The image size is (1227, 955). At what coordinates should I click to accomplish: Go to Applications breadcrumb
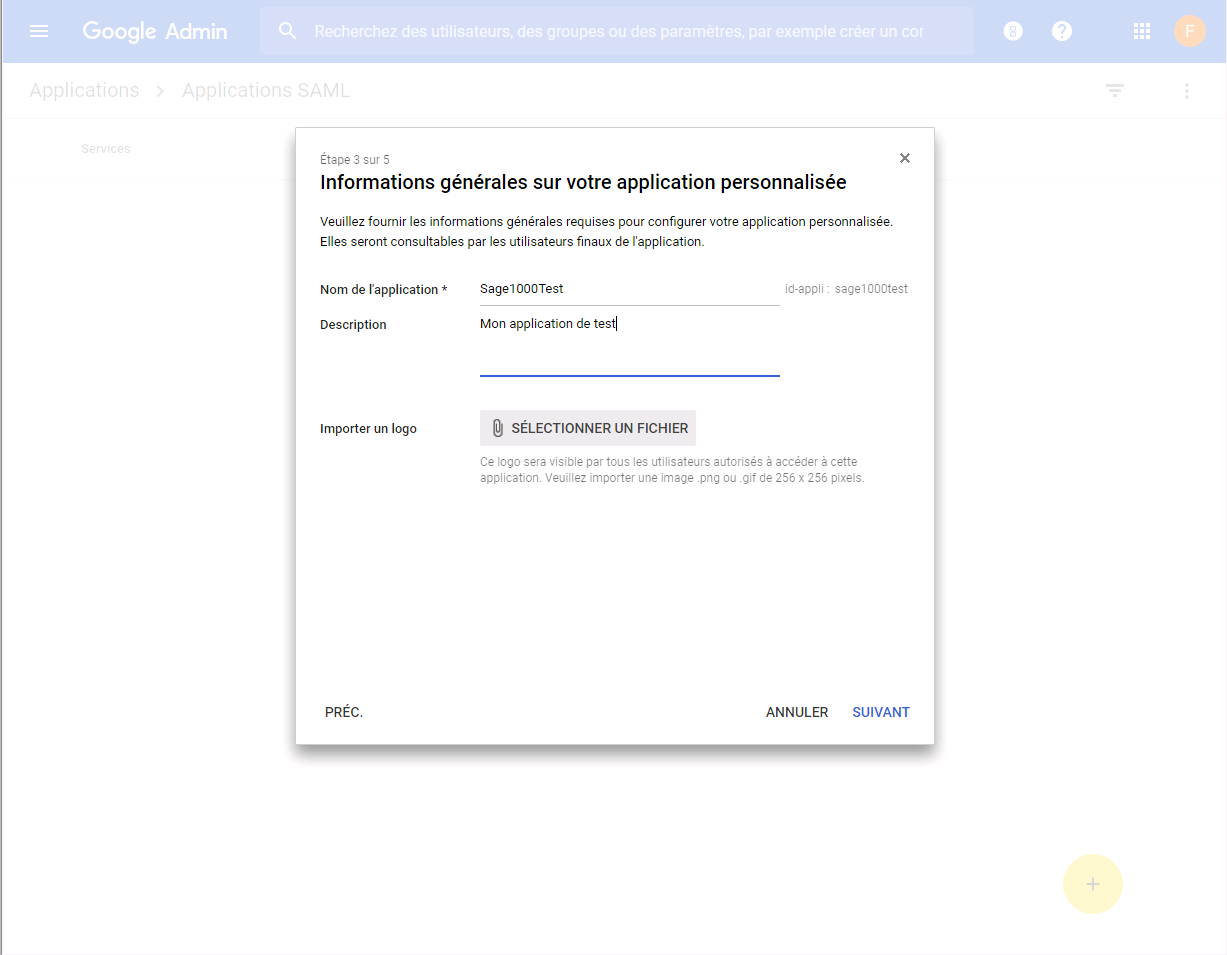click(84, 90)
